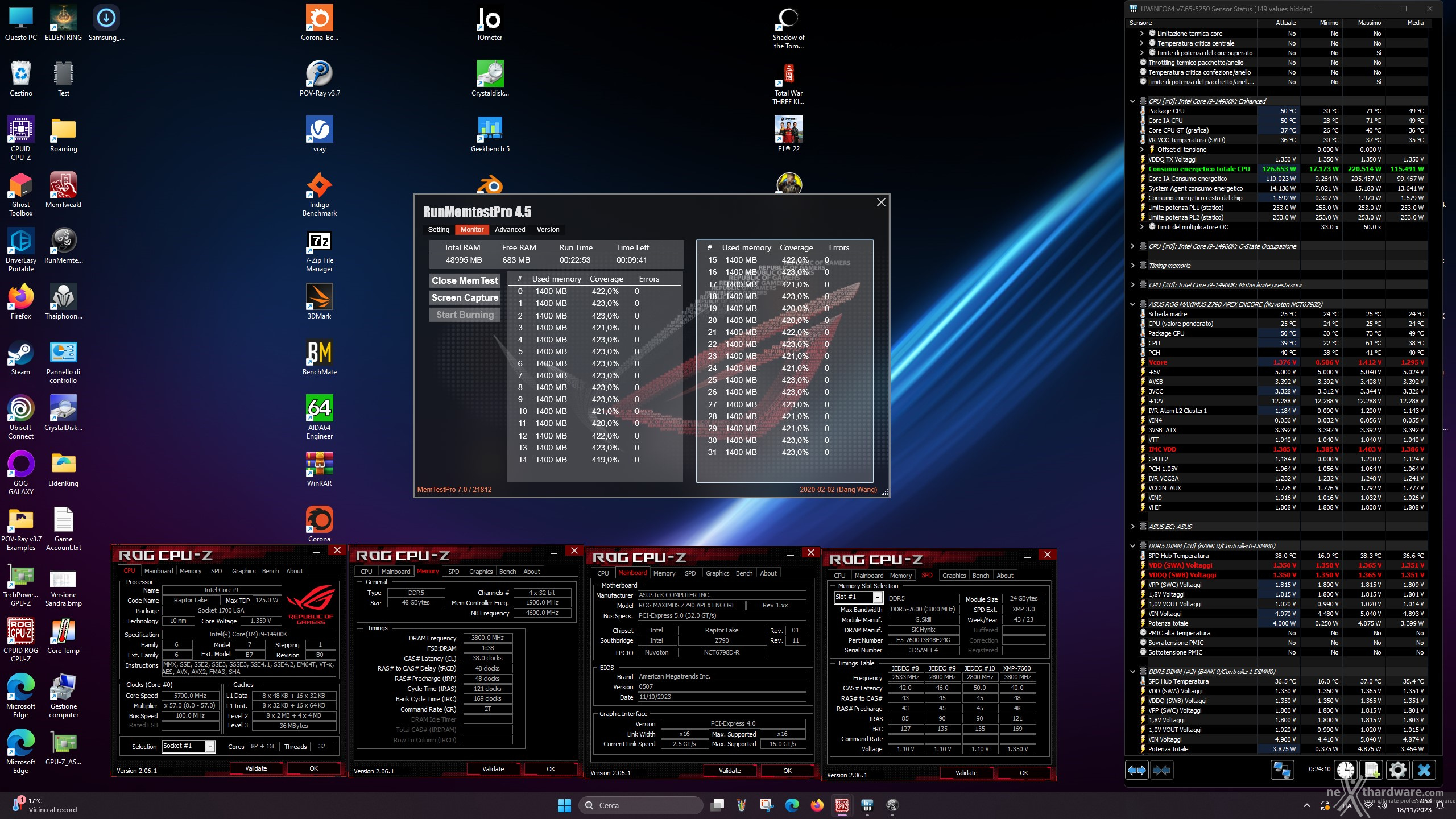Expand Limitazione termica core row
Image resolution: width=1456 pixels, height=819 pixels.
point(1141,34)
